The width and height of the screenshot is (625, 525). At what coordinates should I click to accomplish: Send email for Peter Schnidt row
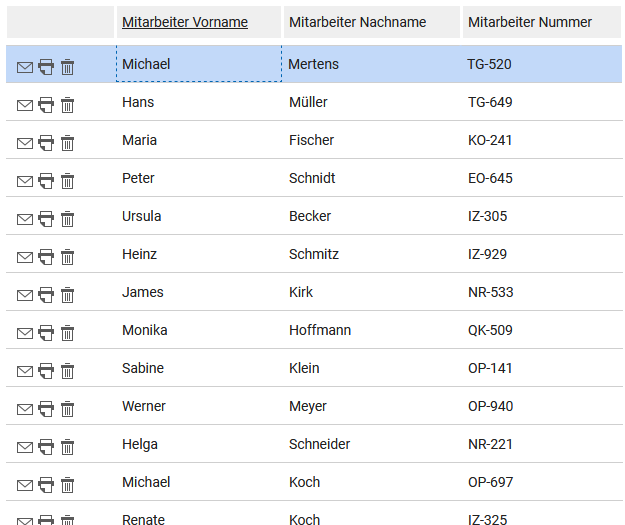click(25, 181)
